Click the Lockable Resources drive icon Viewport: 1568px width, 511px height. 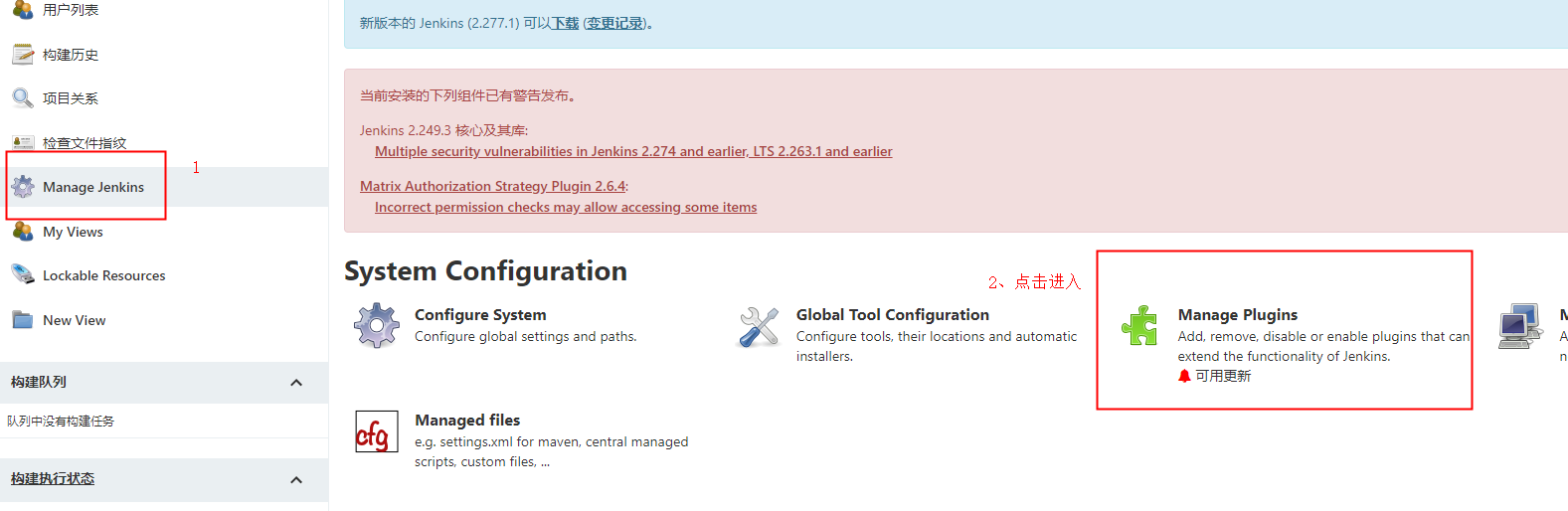(x=22, y=275)
